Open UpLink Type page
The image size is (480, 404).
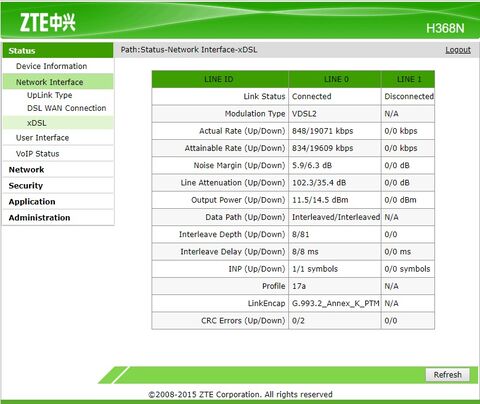tap(50, 95)
